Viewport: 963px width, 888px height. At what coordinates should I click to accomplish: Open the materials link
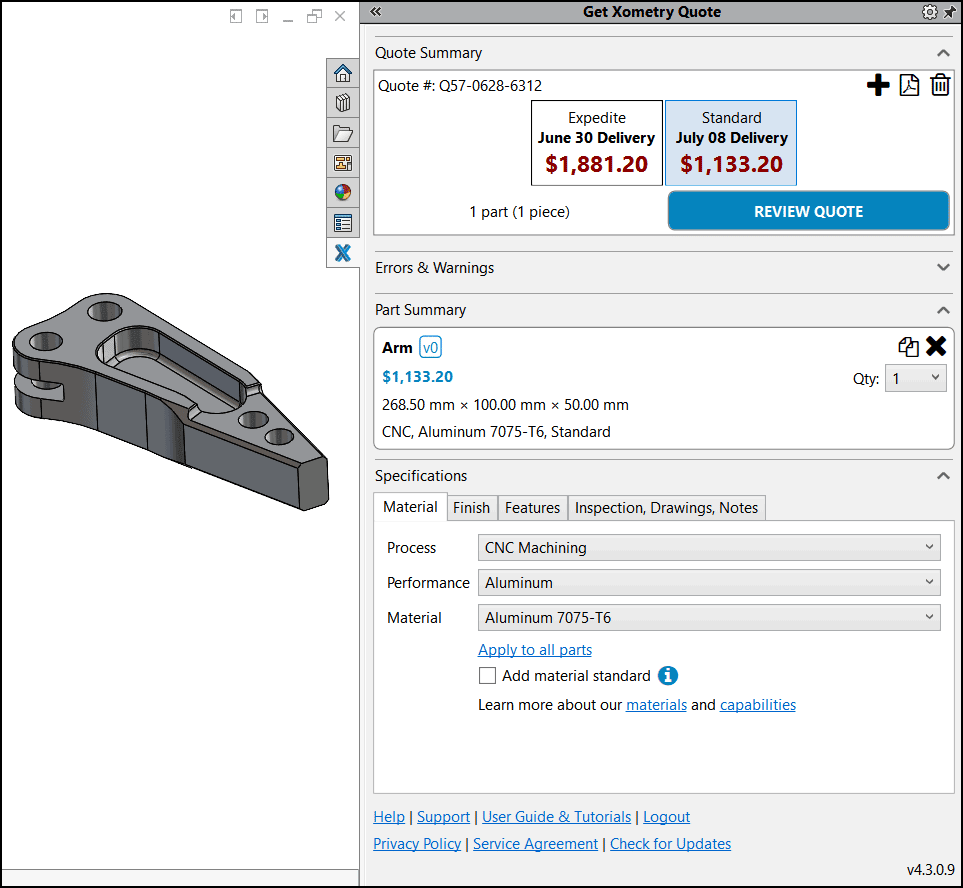coord(656,705)
